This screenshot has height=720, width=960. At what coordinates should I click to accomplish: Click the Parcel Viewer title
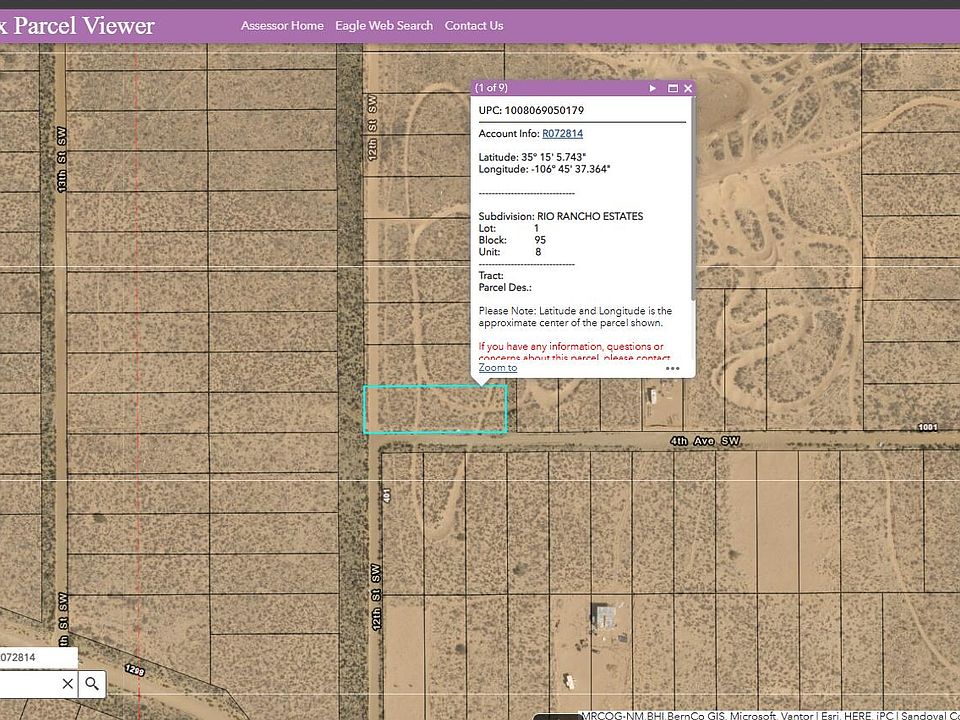pos(84,26)
